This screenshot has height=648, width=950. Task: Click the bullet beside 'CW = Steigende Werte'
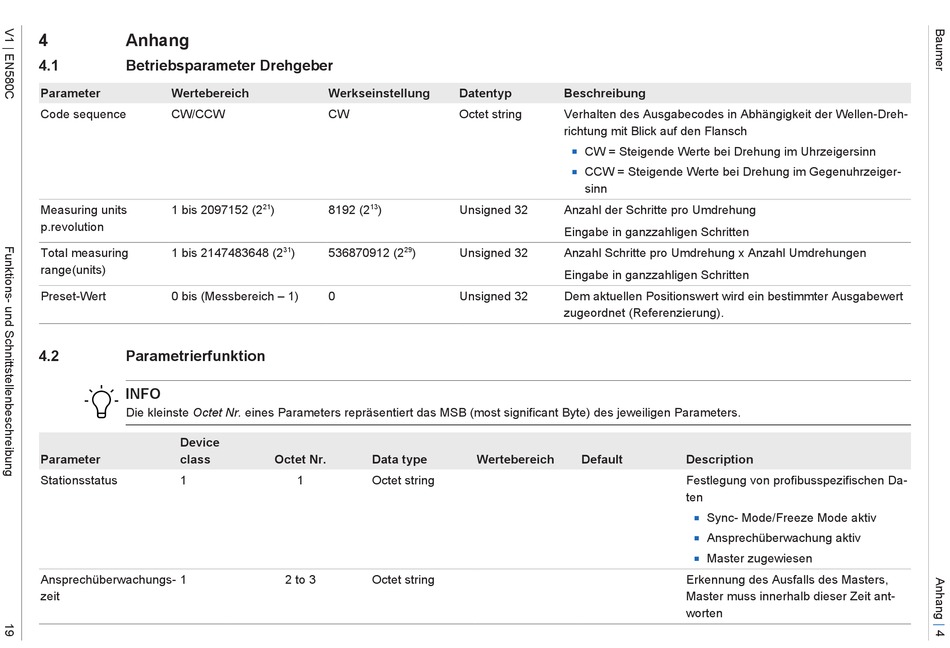click(575, 152)
